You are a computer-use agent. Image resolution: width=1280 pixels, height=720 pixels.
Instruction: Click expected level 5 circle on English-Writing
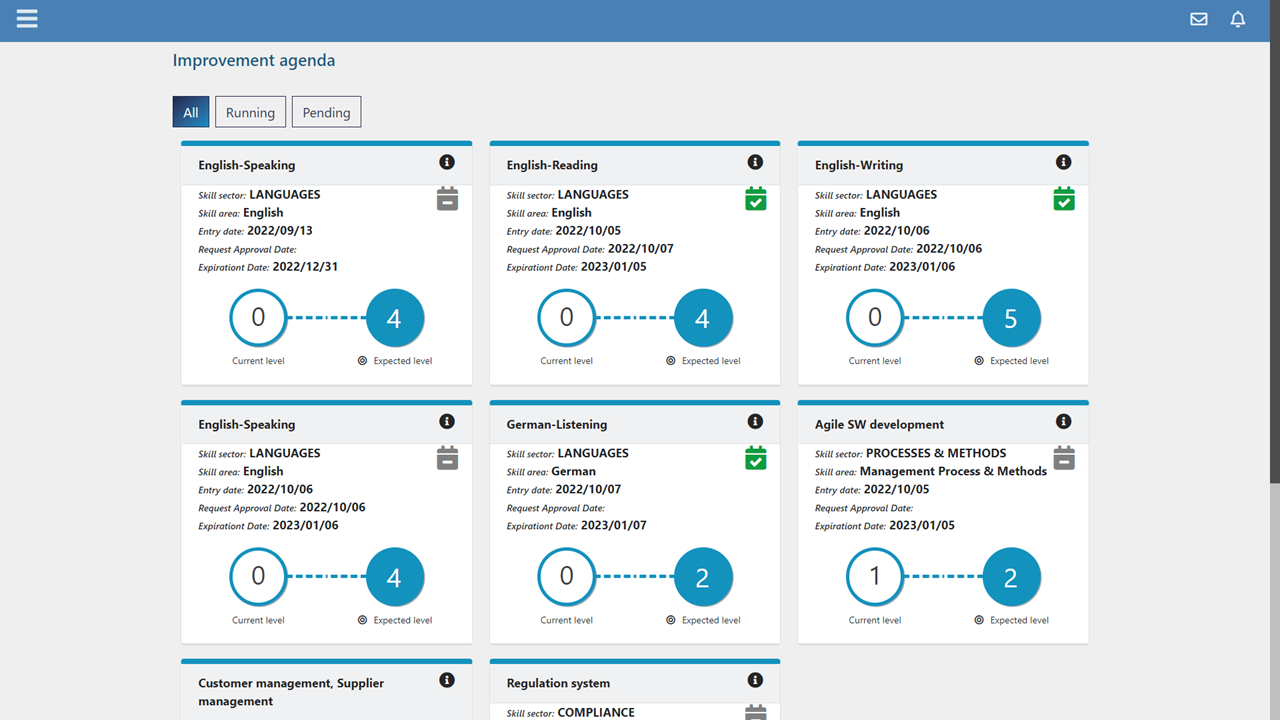1011,318
